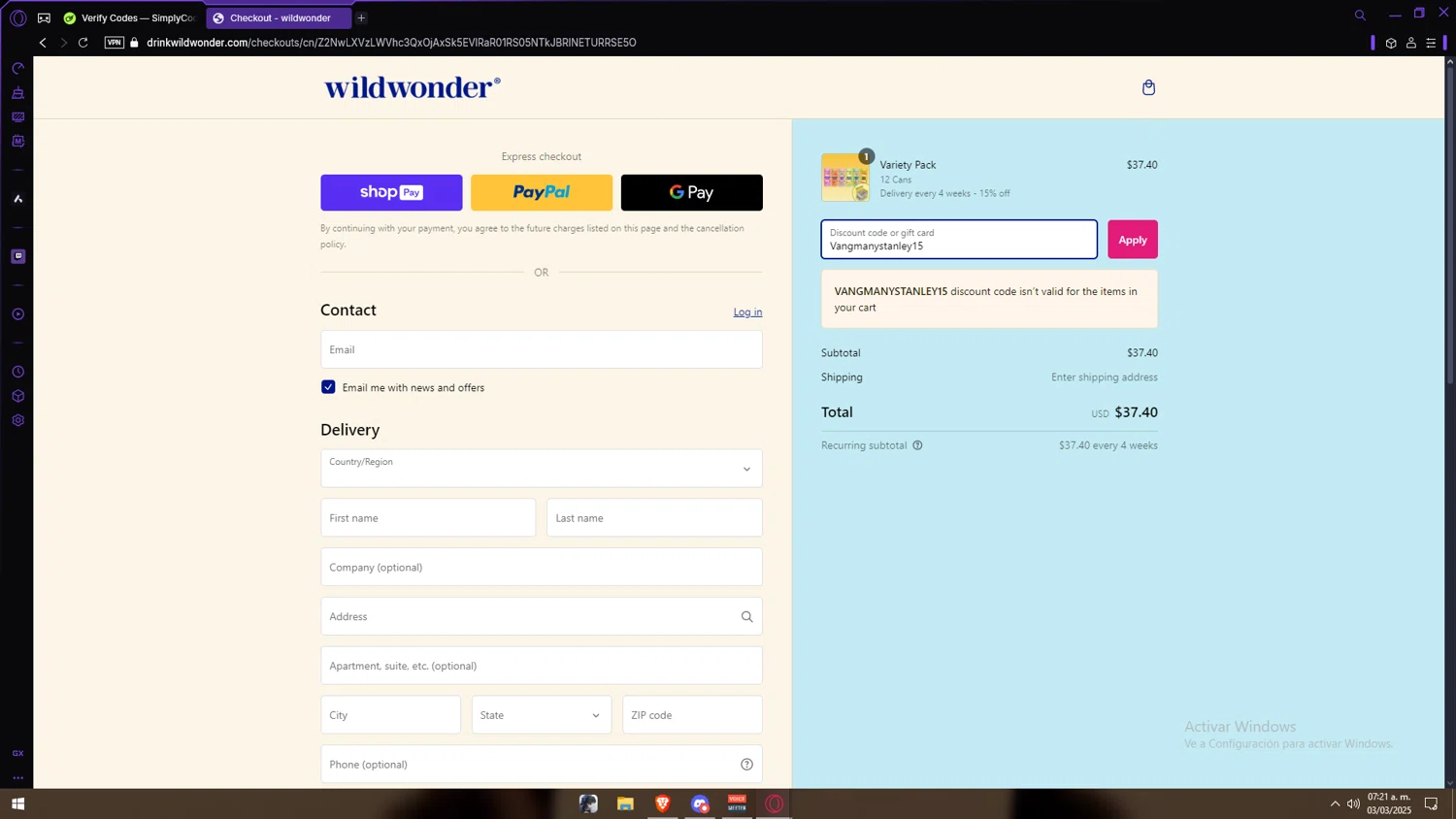The width and height of the screenshot is (1456, 819).
Task: Open Brave browser from taskbar
Action: click(663, 803)
